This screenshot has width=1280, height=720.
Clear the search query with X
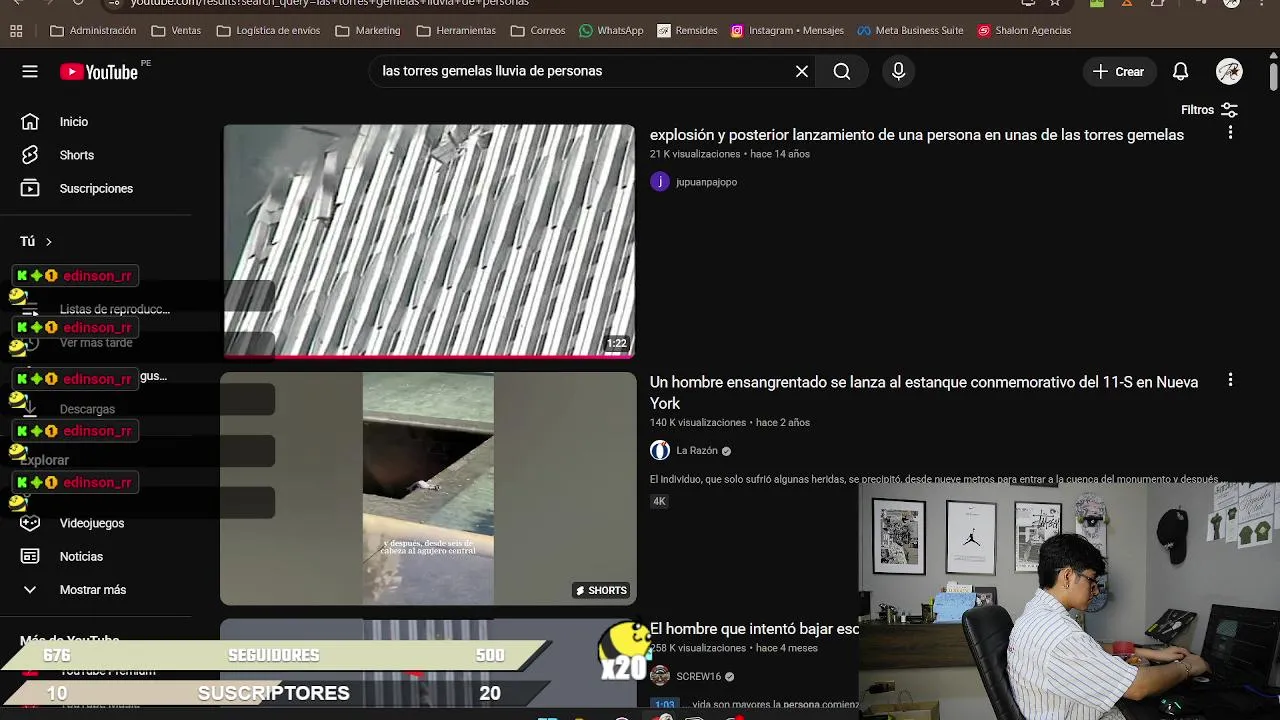802,71
